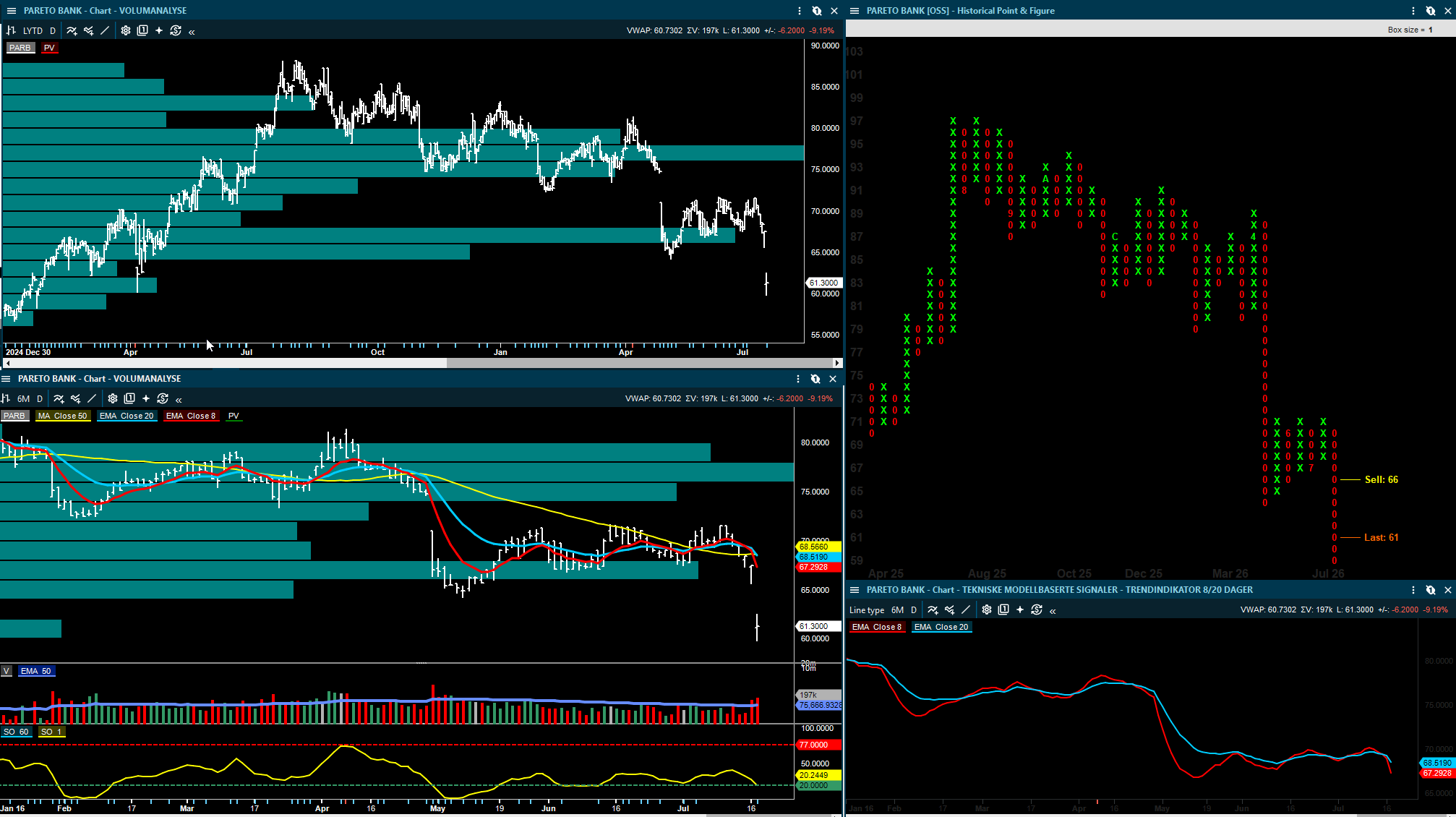Viewport: 1456px width, 817px height.
Task: Open the 6M period dropdown in the lower Volumanalyse chart
Action: [24, 398]
